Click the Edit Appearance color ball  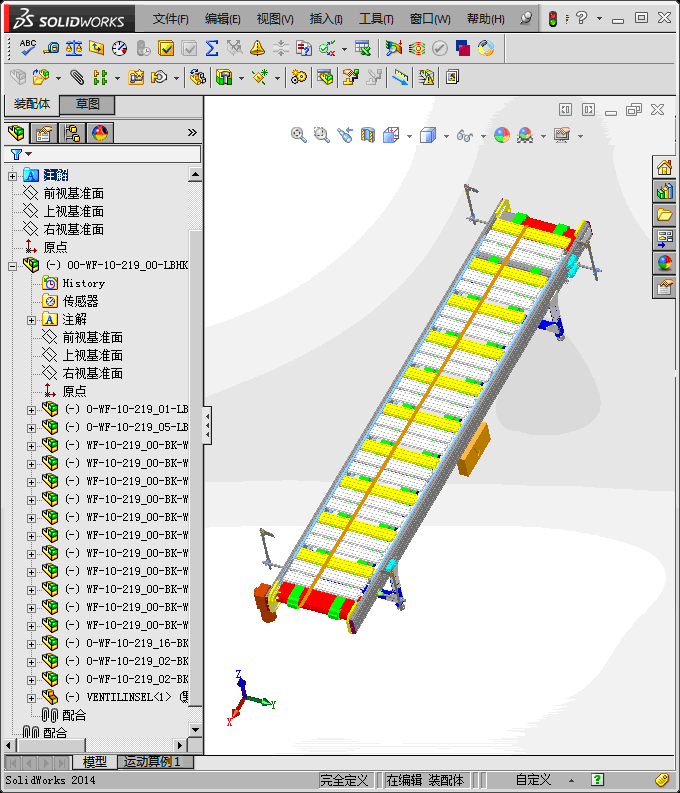tap(502, 135)
